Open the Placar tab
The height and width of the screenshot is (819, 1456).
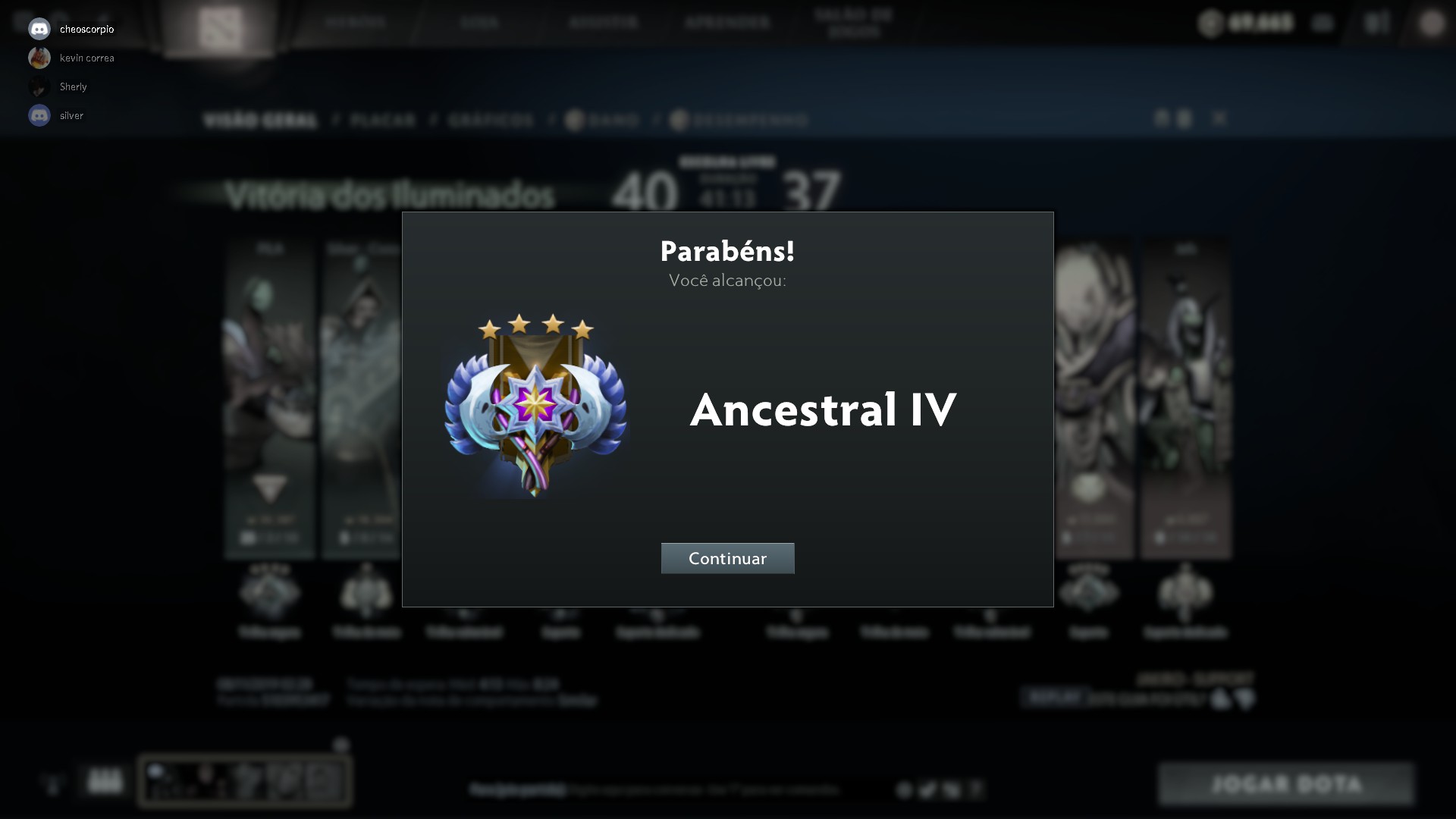click(x=383, y=121)
